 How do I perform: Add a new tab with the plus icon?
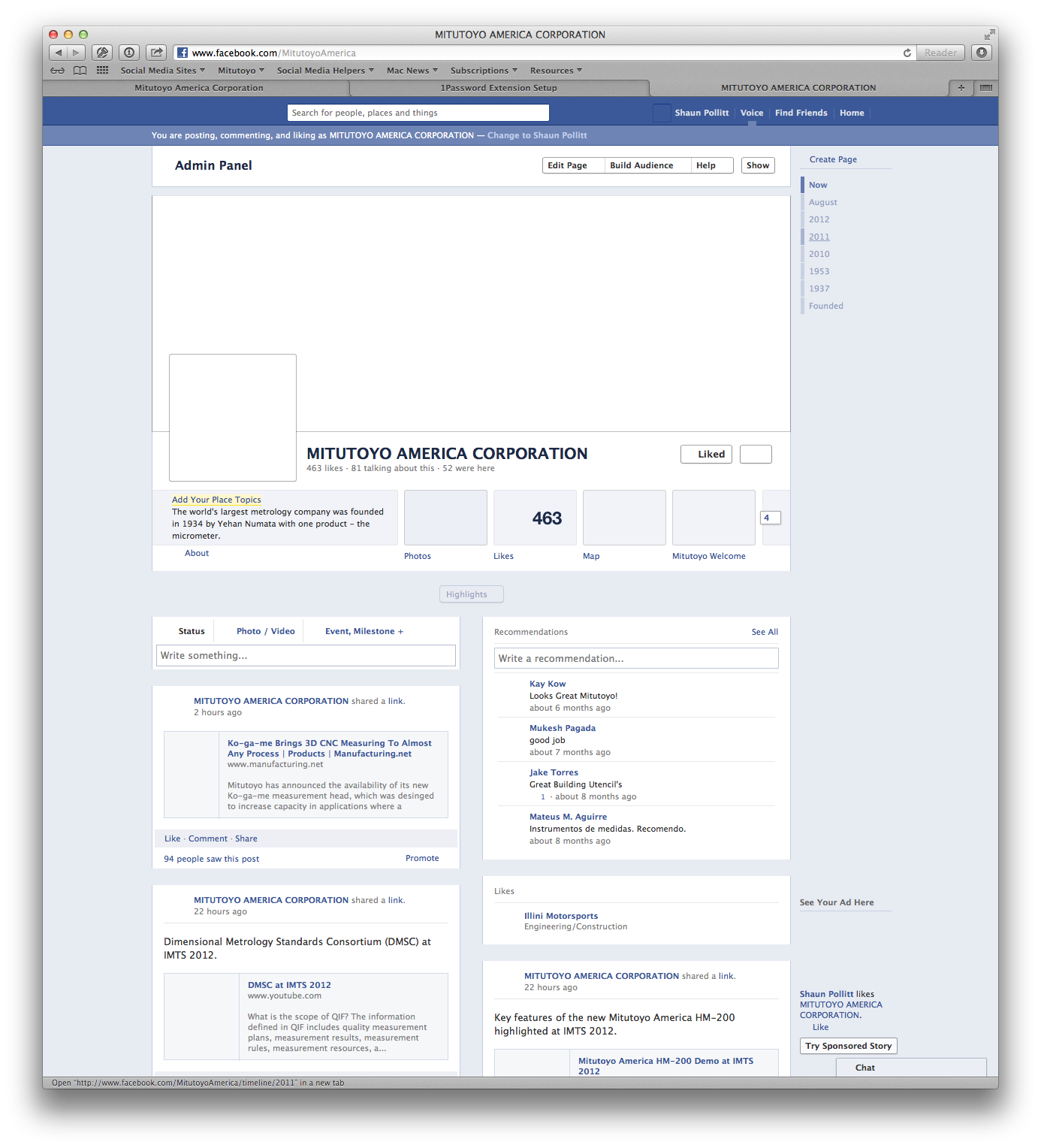(961, 88)
